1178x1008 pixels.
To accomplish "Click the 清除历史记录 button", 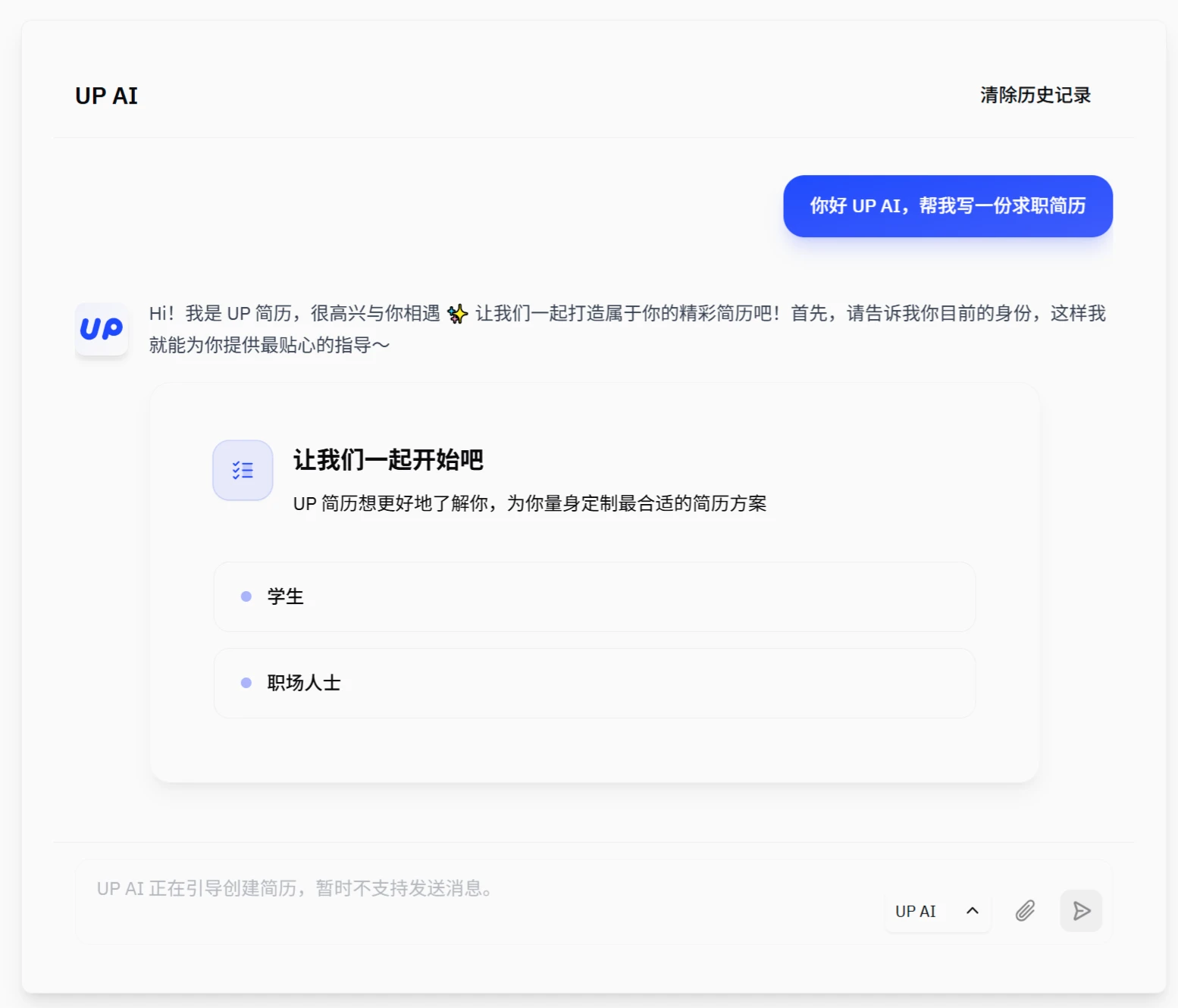I will pyautogui.click(x=1035, y=95).
